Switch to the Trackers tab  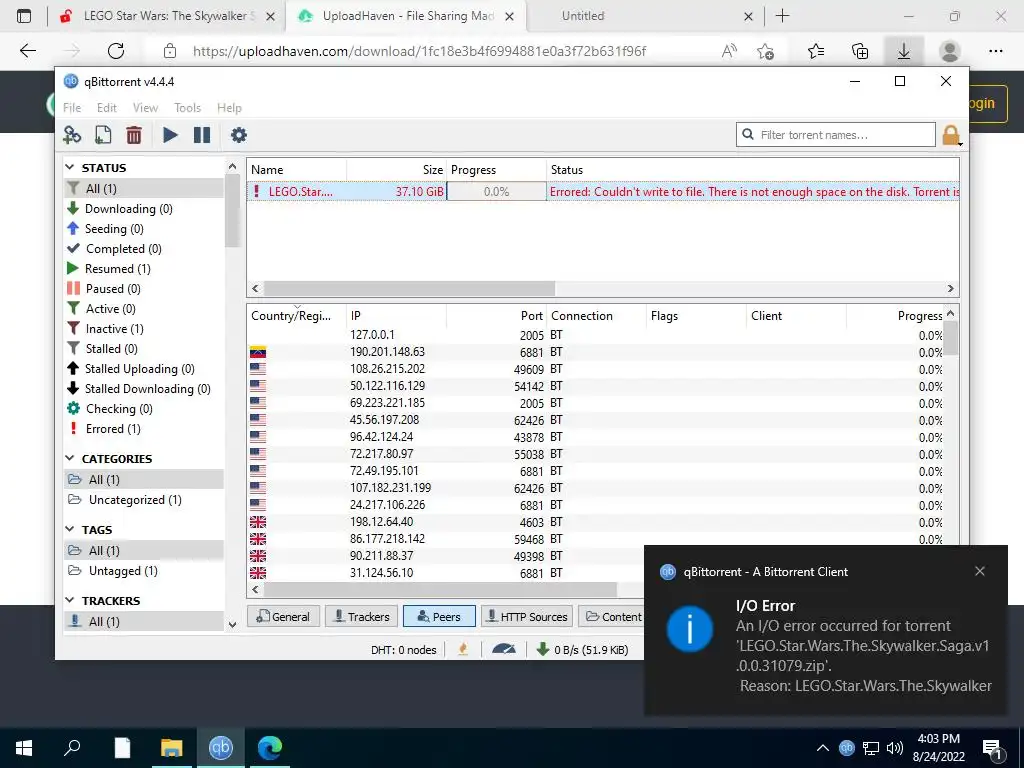tap(362, 616)
